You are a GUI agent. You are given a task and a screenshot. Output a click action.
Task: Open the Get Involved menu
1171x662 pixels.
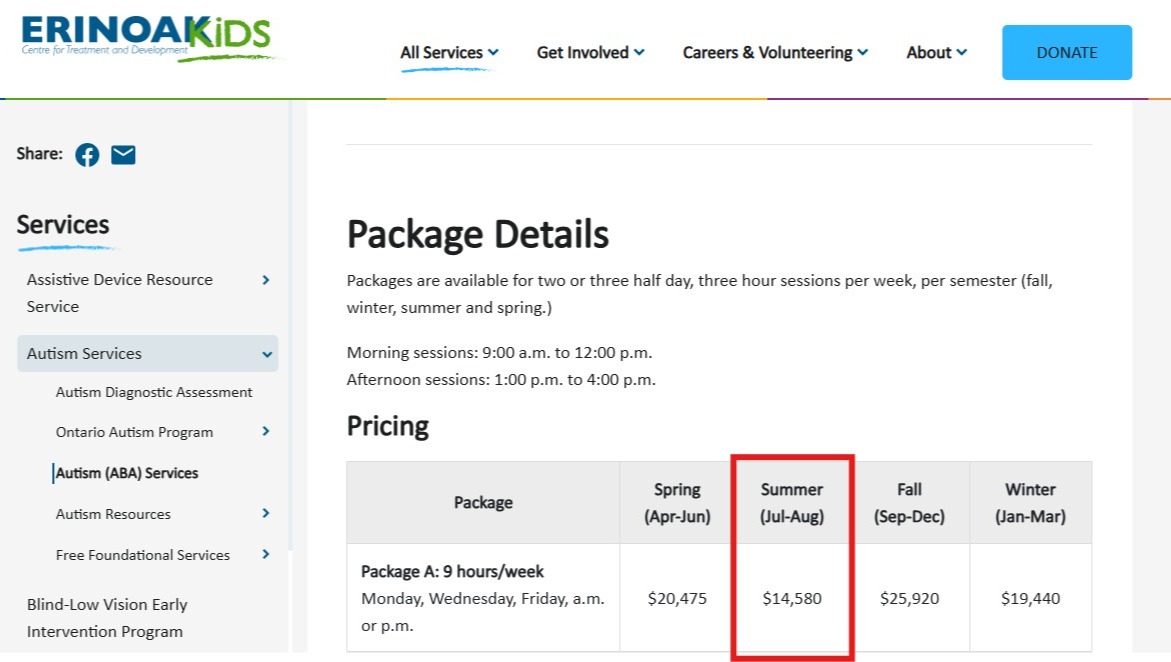pyautogui.click(x=590, y=53)
